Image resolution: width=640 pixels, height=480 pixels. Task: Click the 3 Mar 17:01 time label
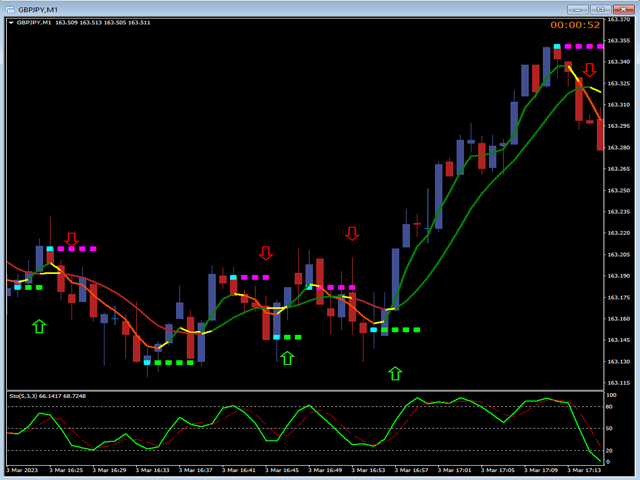click(x=455, y=469)
